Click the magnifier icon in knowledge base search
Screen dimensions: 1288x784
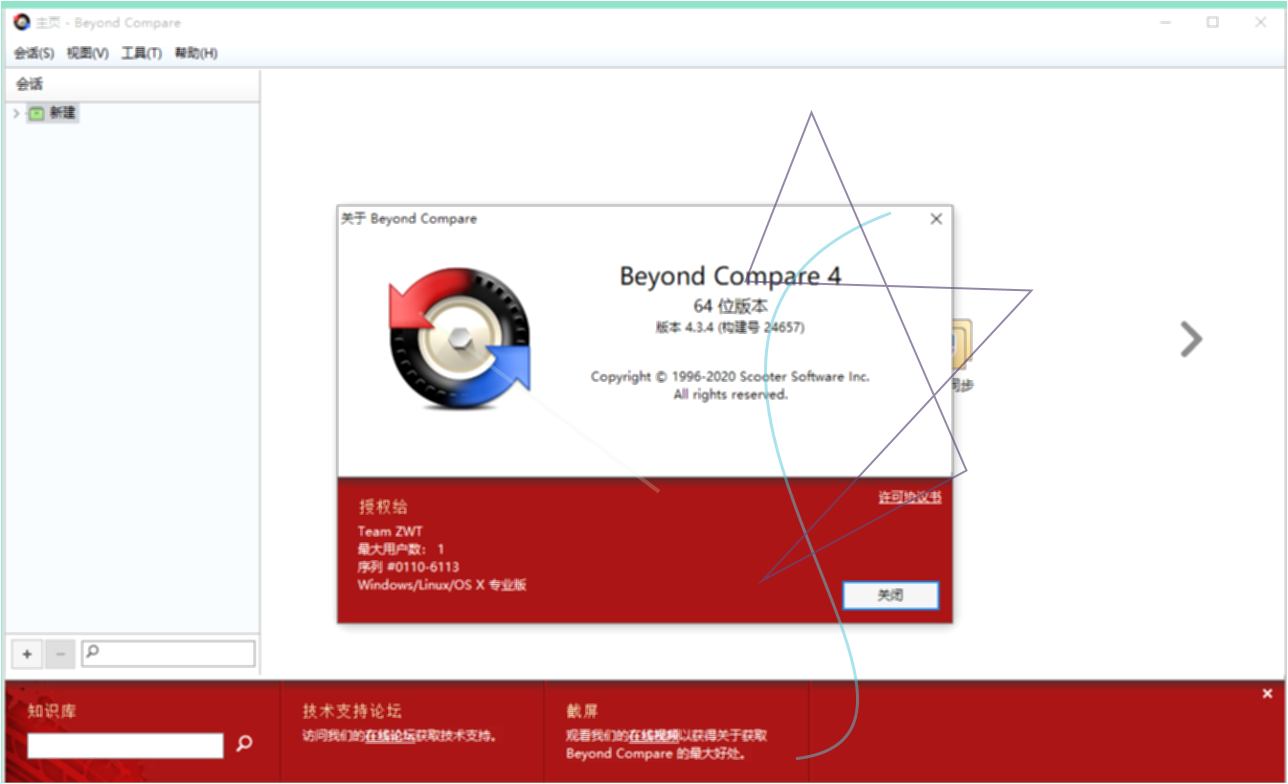(x=243, y=744)
